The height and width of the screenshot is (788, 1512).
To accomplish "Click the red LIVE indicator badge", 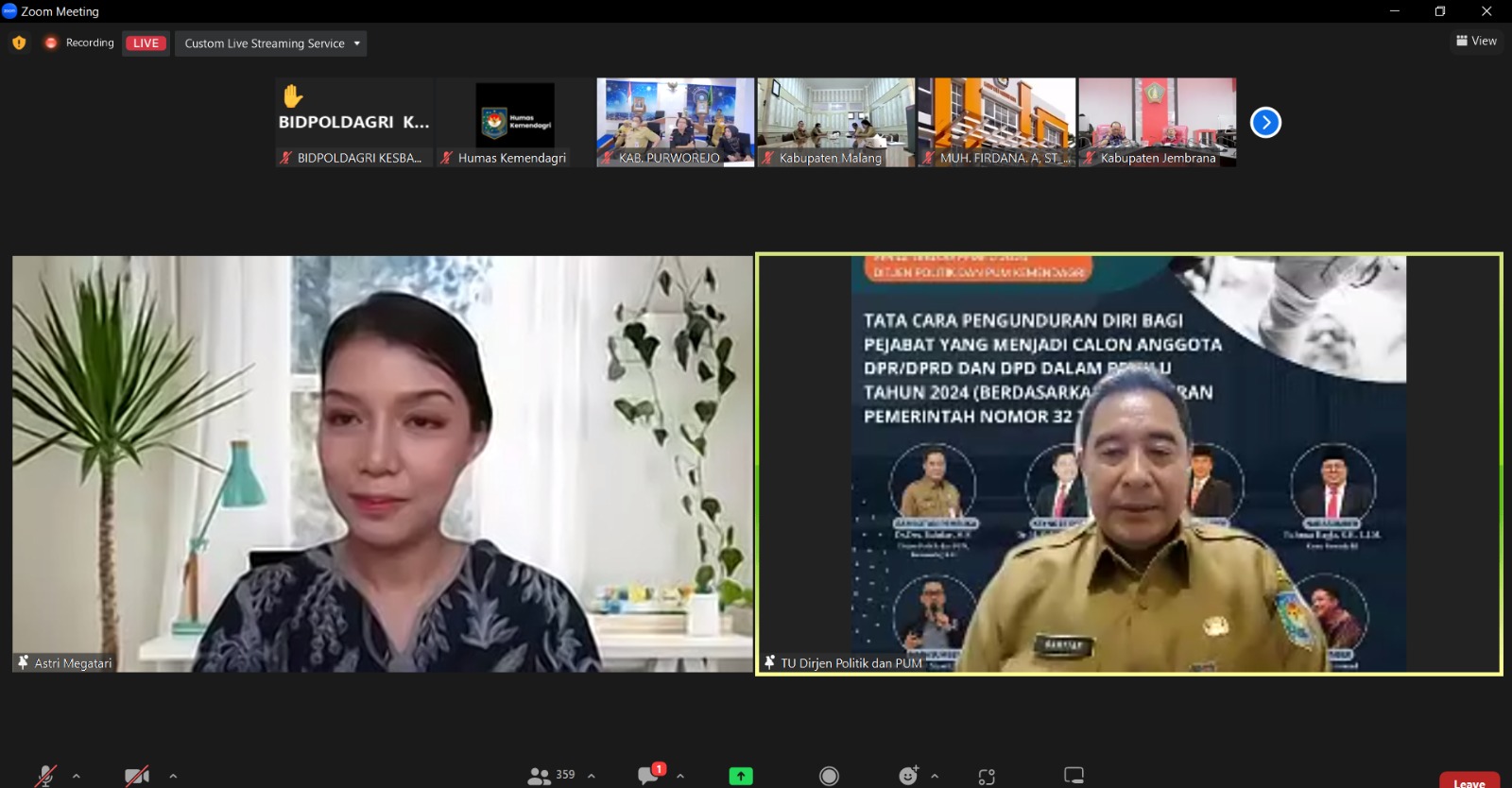I will [146, 43].
